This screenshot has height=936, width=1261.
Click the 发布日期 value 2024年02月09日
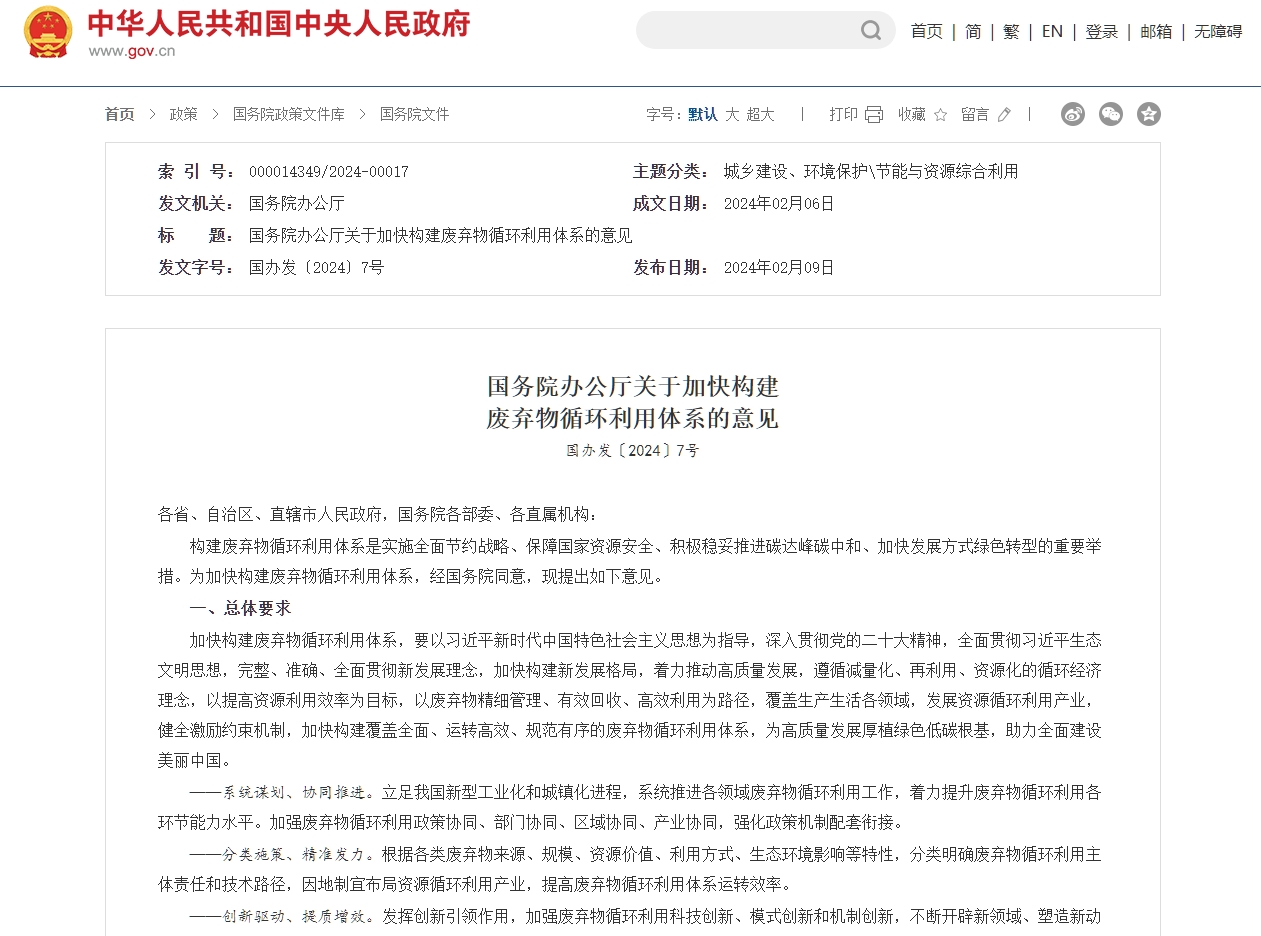[779, 268]
